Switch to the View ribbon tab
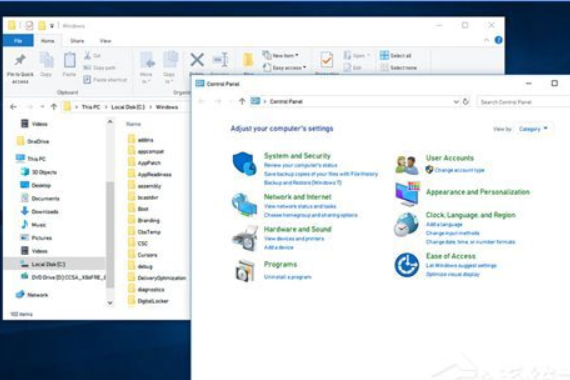 point(105,41)
